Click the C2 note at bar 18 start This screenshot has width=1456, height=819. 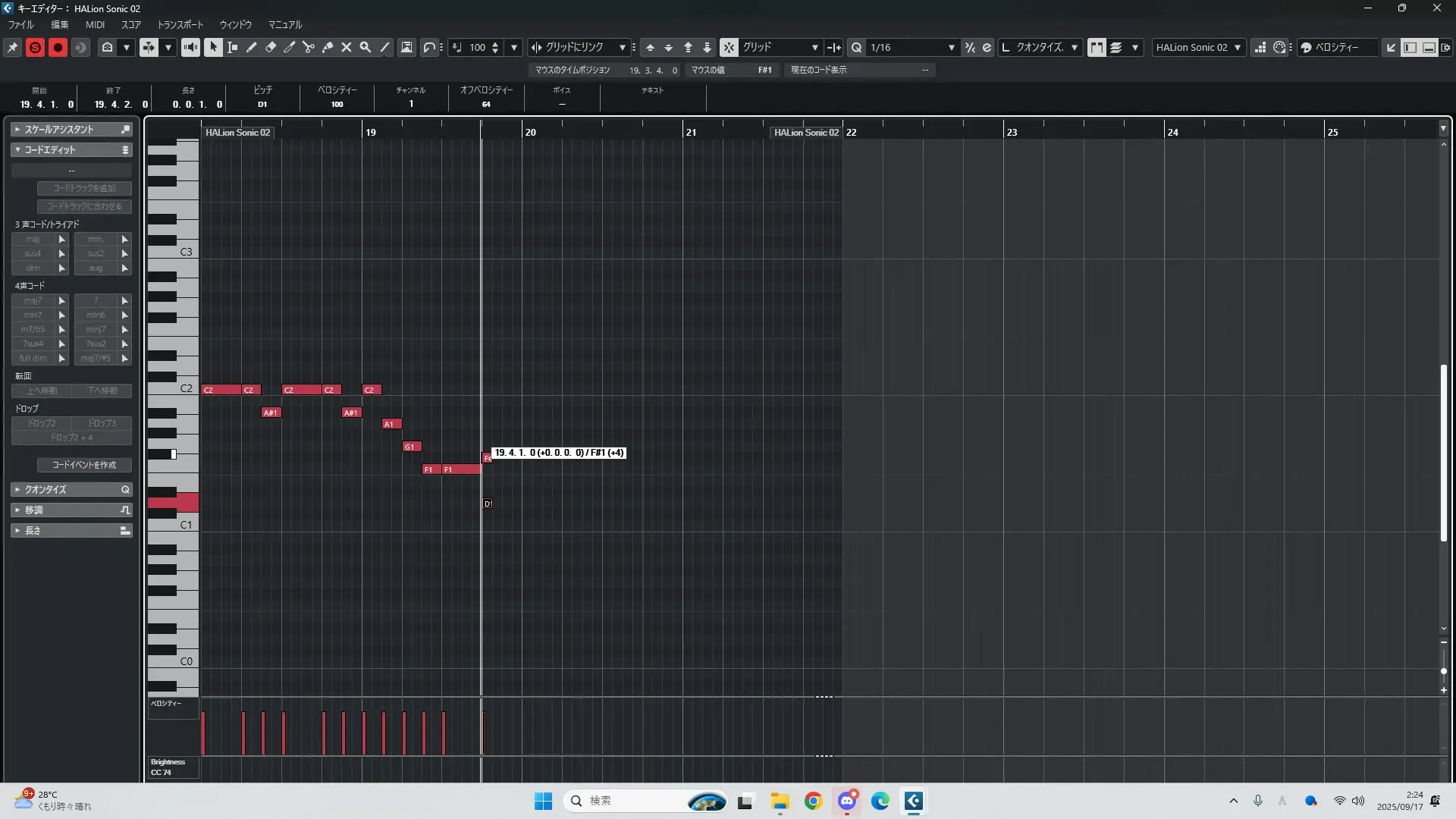tap(220, 390)
